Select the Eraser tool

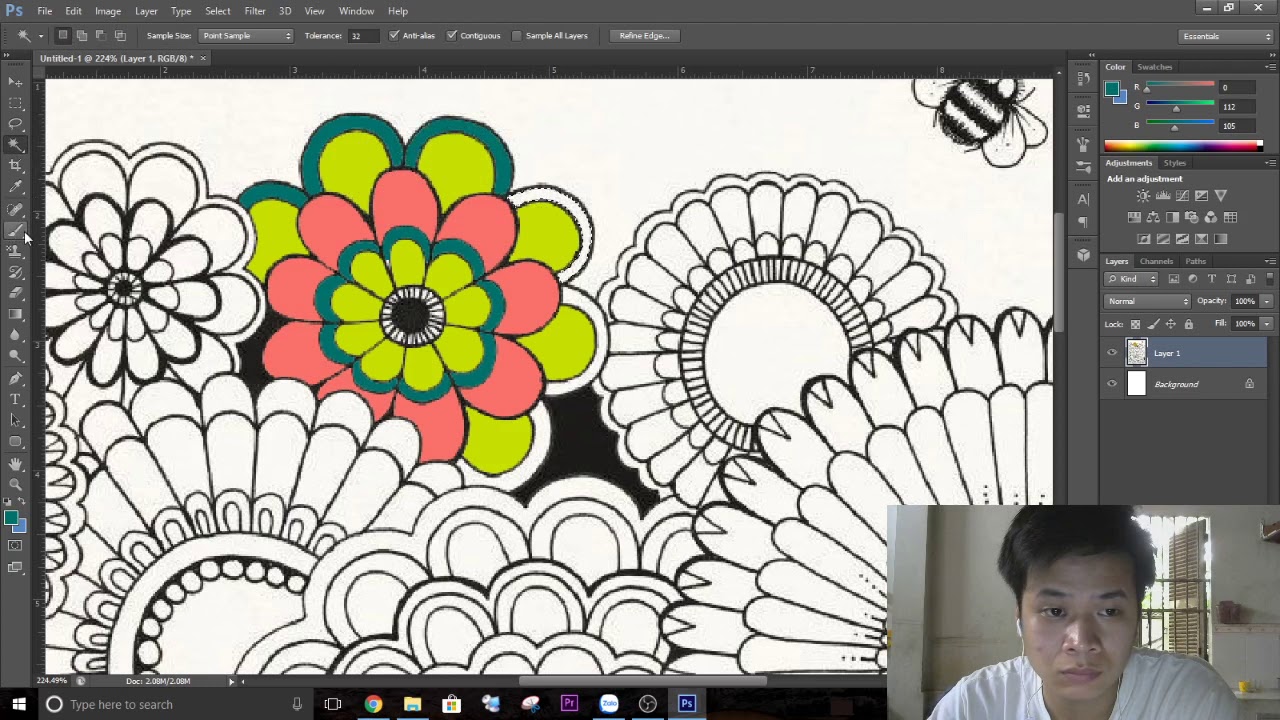point(15,293)
